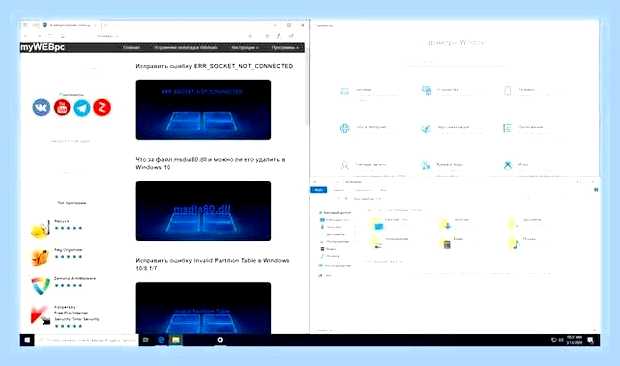The image size is (620, 366).
Task: Open the Share ribbon tab in Explorer
Action: coord(362,190)
